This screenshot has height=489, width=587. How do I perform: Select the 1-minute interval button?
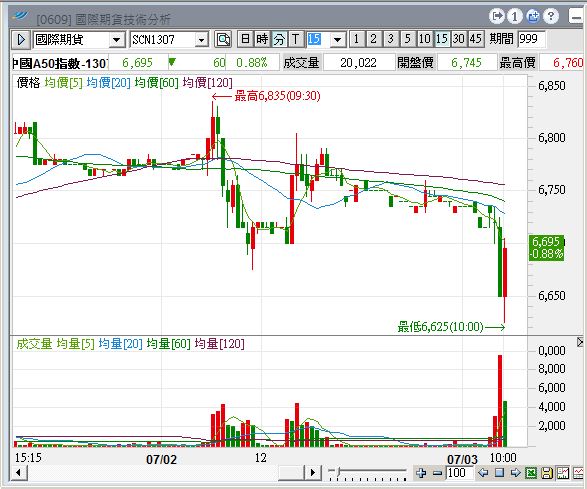(x=356, y=39)
